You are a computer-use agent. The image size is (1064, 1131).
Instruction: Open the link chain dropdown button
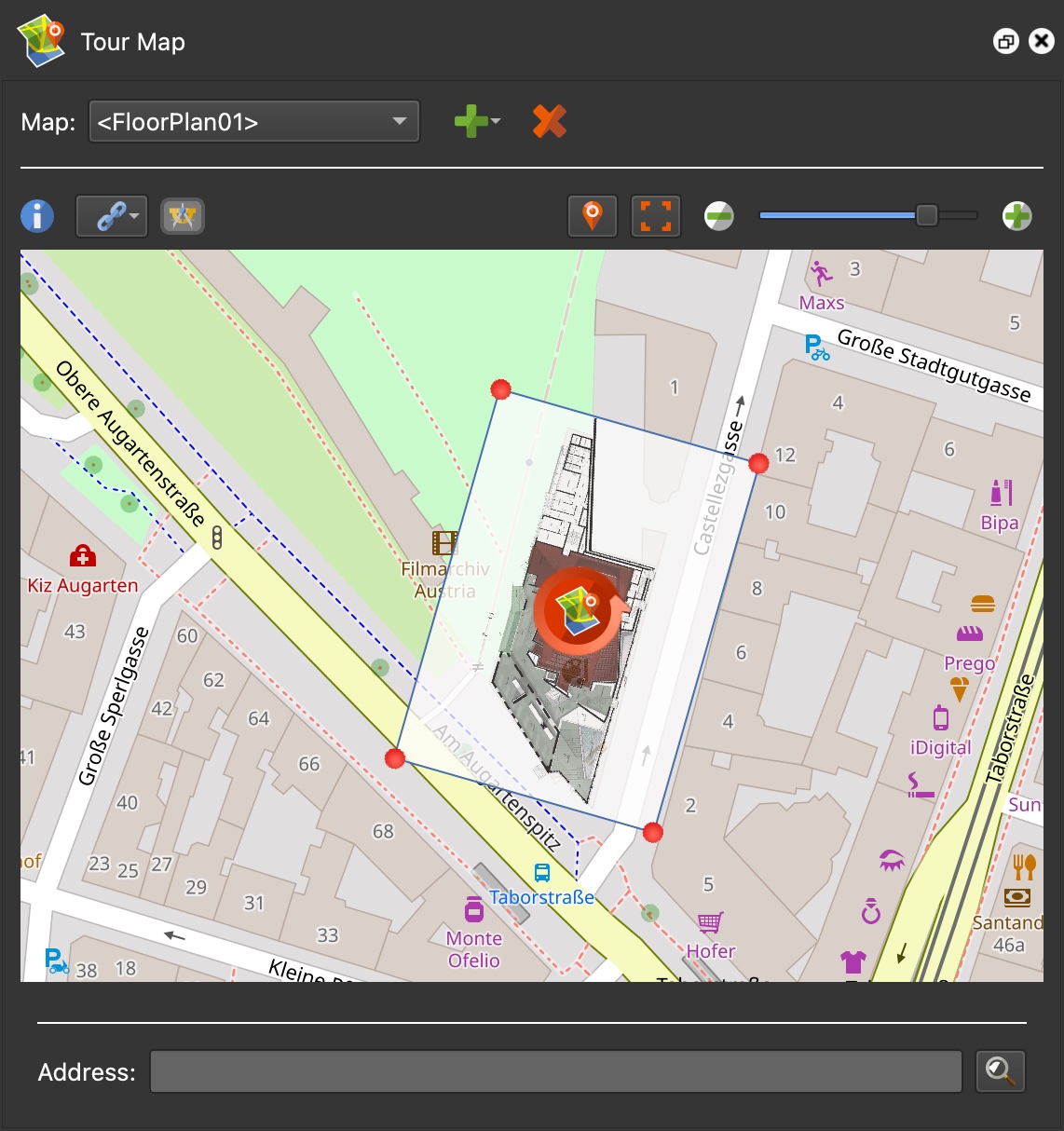[112, 216]
